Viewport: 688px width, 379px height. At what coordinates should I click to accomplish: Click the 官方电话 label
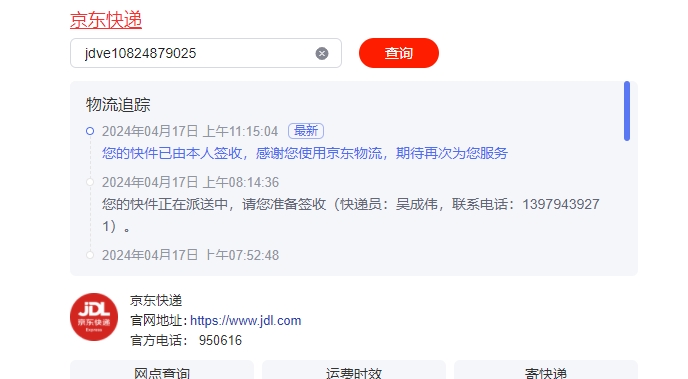[x=158, y=340]
